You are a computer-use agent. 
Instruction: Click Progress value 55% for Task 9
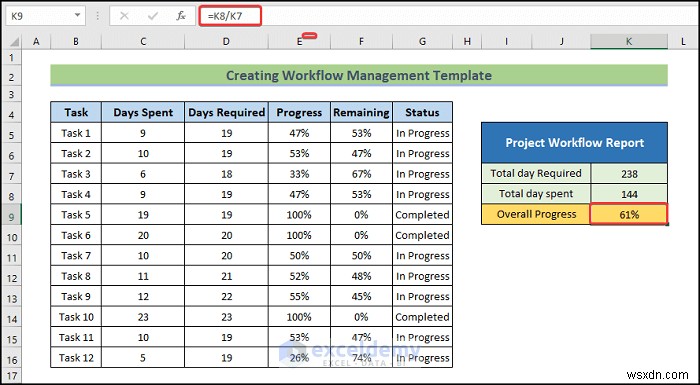point(299,296)
